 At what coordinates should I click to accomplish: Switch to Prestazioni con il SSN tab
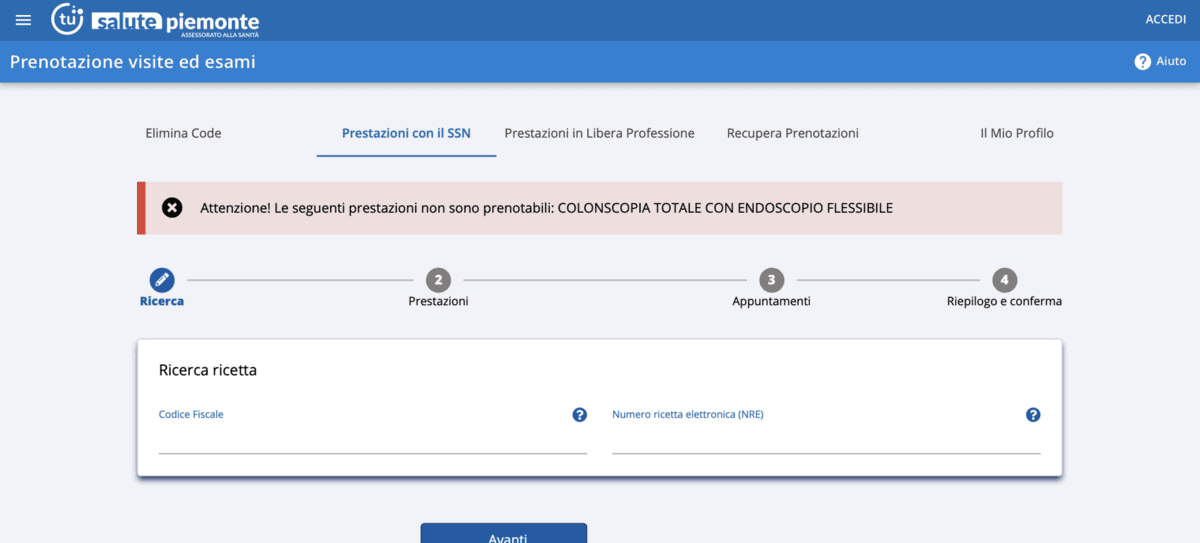point(406,133)
